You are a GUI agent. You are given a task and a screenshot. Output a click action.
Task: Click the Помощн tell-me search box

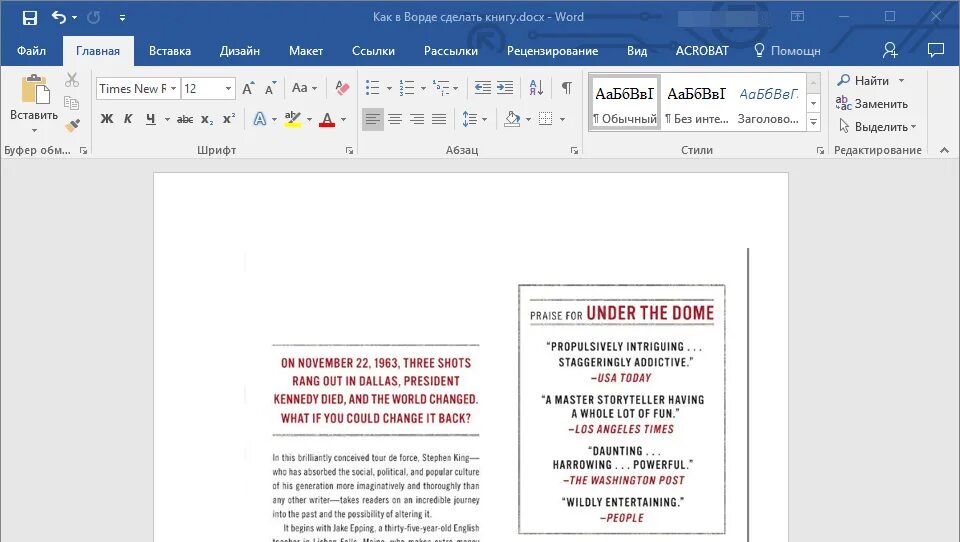787,51
